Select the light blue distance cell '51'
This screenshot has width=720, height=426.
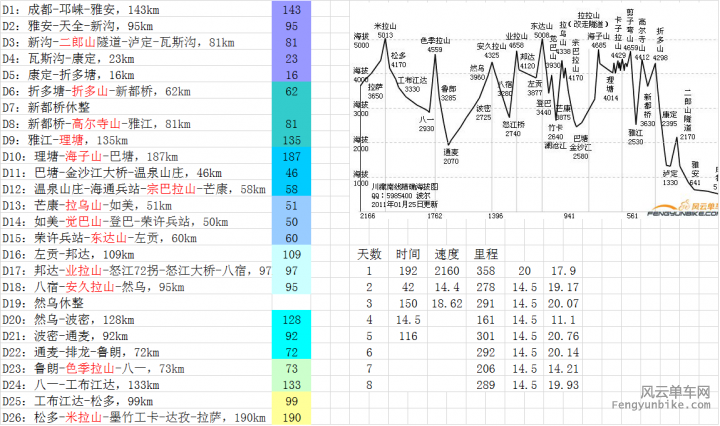coord(292,205)
